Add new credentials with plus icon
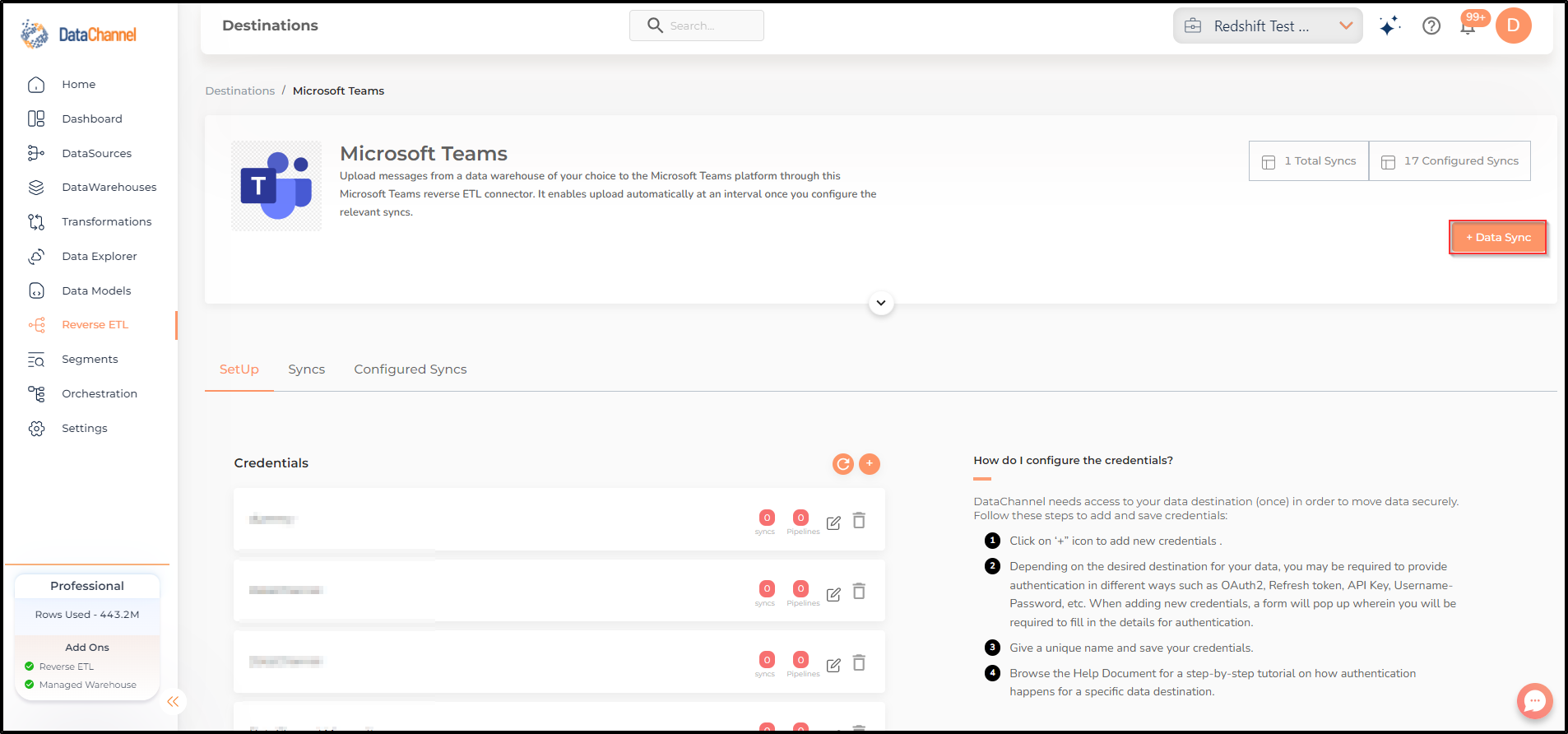 coord(870,464)
